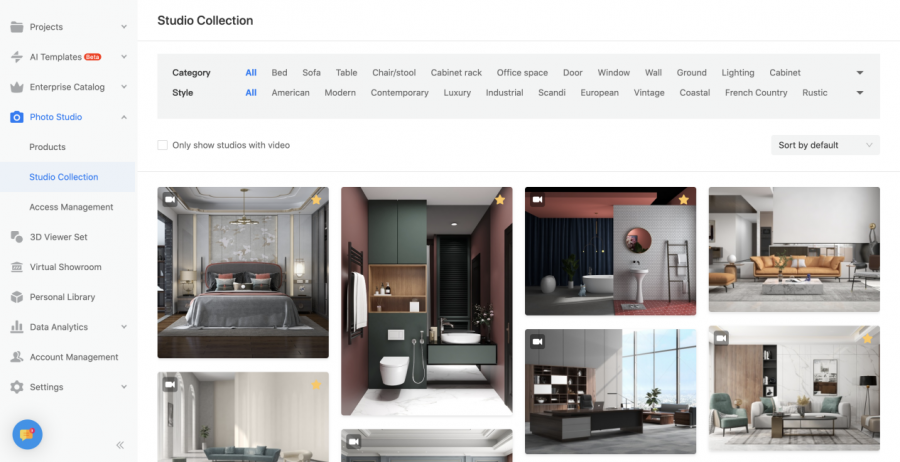Filter style by Modern
900x462 pixels.
point(340,93)
